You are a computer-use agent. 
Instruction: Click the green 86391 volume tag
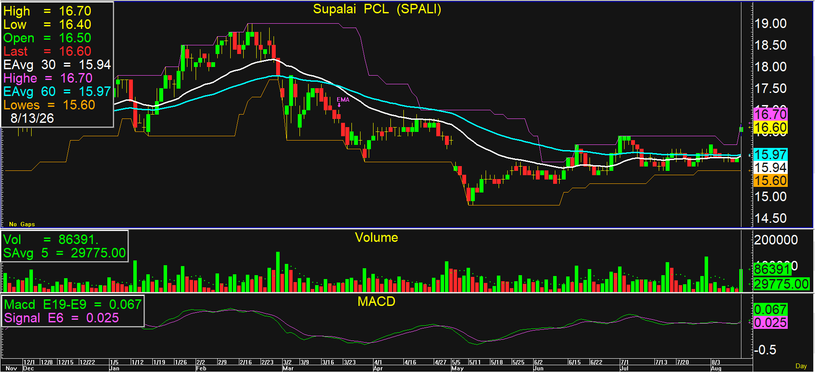770,270
